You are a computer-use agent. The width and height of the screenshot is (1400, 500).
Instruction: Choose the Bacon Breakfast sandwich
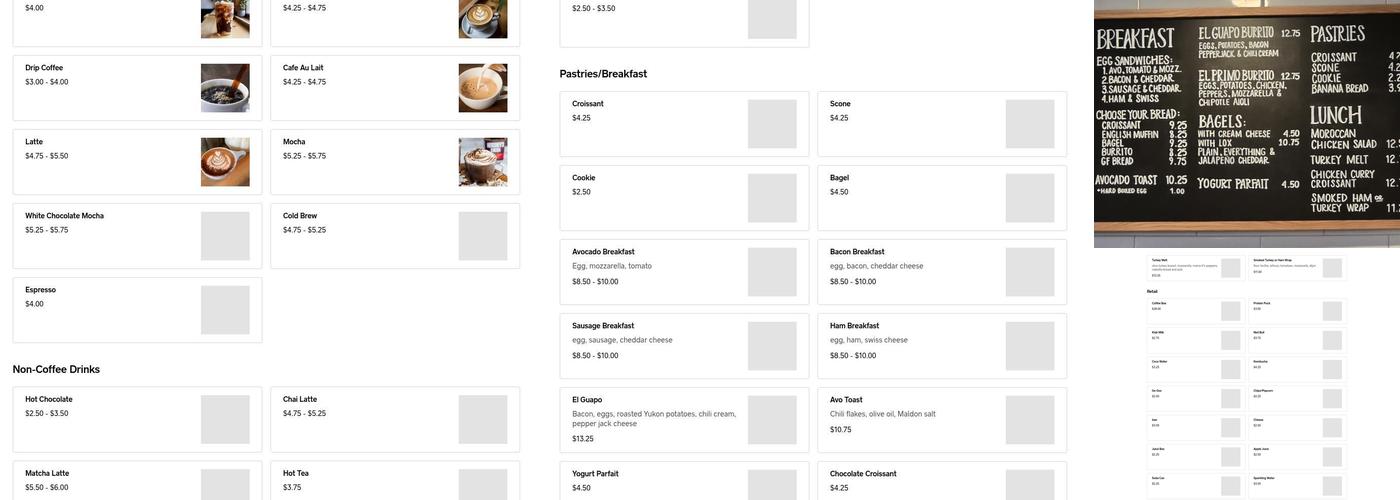942,272
